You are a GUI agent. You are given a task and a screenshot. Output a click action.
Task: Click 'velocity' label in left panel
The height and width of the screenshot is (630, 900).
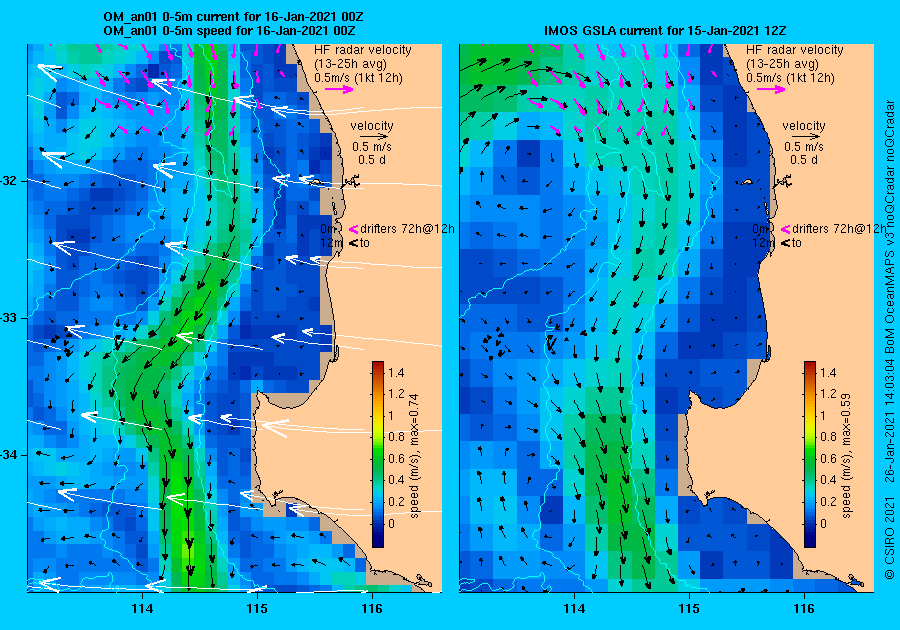click(372, 126)
